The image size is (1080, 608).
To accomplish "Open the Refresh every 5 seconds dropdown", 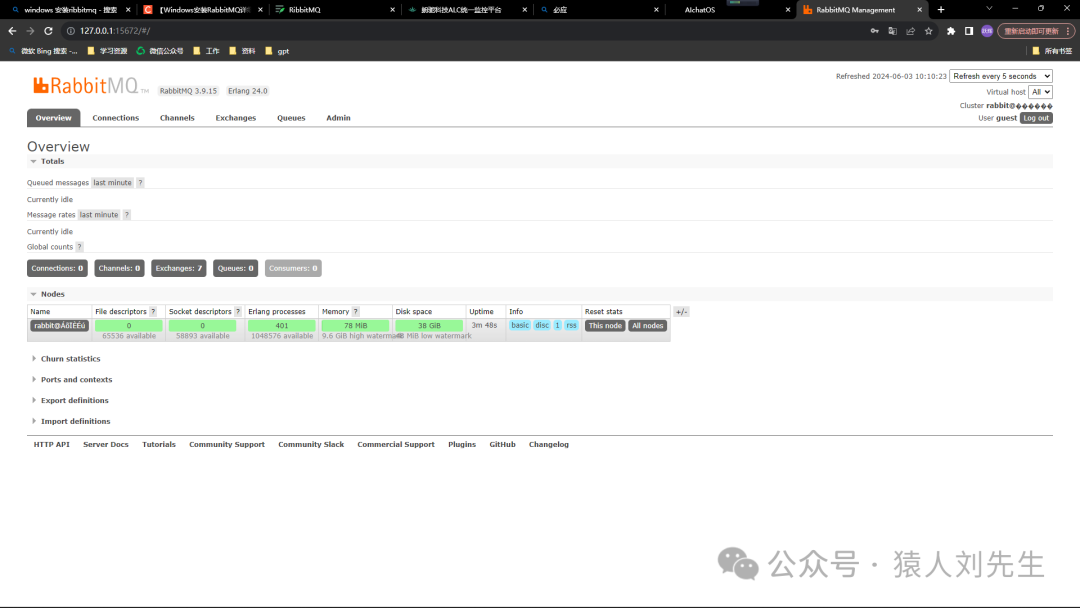I will 1001,76.
